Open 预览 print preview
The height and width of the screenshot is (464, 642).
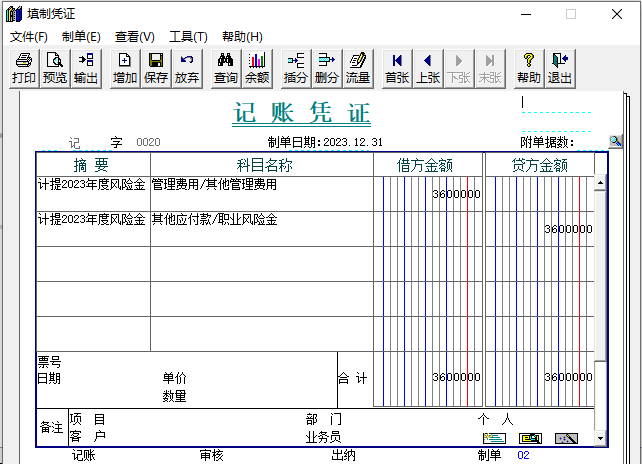[x=55, y=68]
